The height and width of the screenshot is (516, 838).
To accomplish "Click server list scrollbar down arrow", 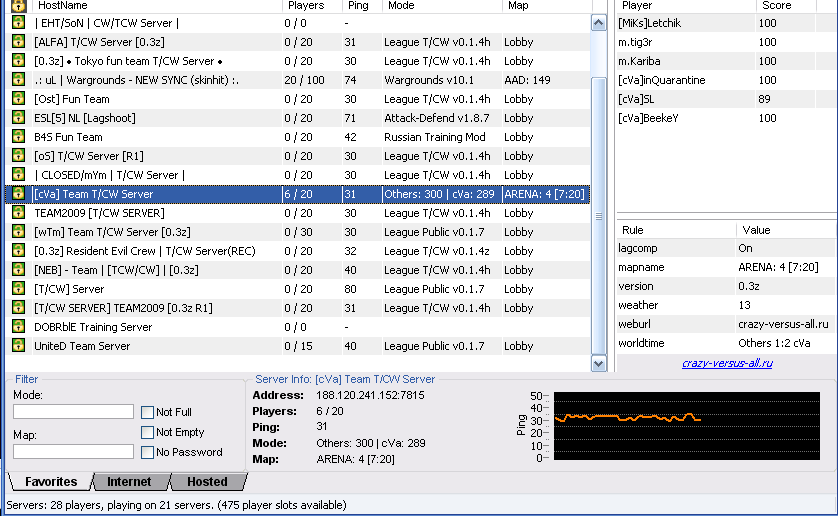I will [x=599, y=364].
